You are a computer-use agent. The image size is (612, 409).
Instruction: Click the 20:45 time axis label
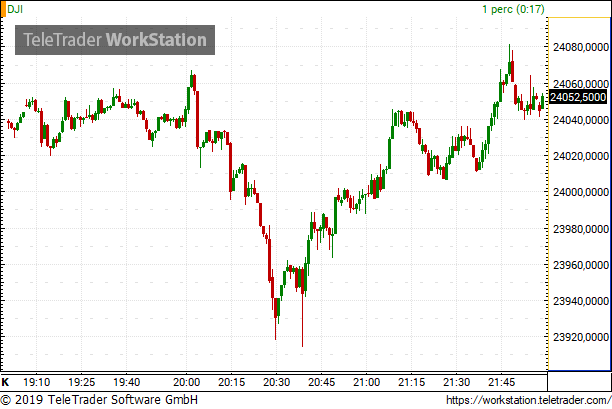pos(321,382)
